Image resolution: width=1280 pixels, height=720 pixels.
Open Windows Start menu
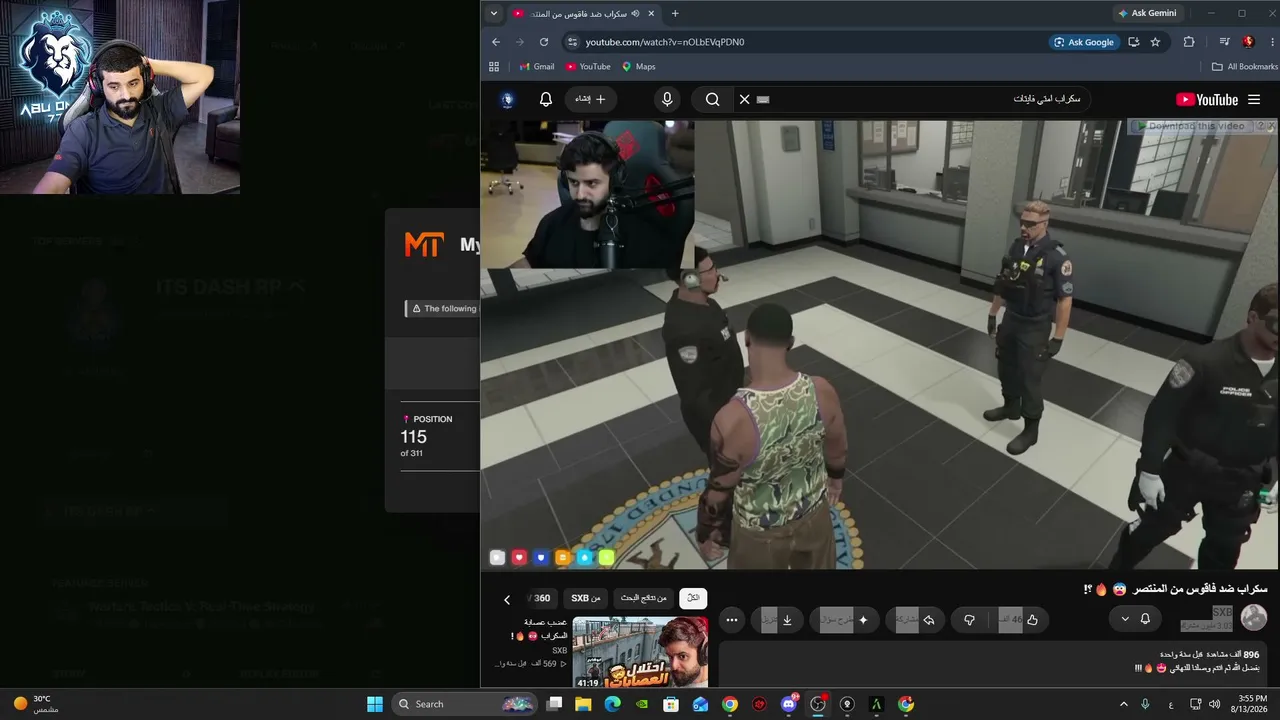(x=375, y=704)
